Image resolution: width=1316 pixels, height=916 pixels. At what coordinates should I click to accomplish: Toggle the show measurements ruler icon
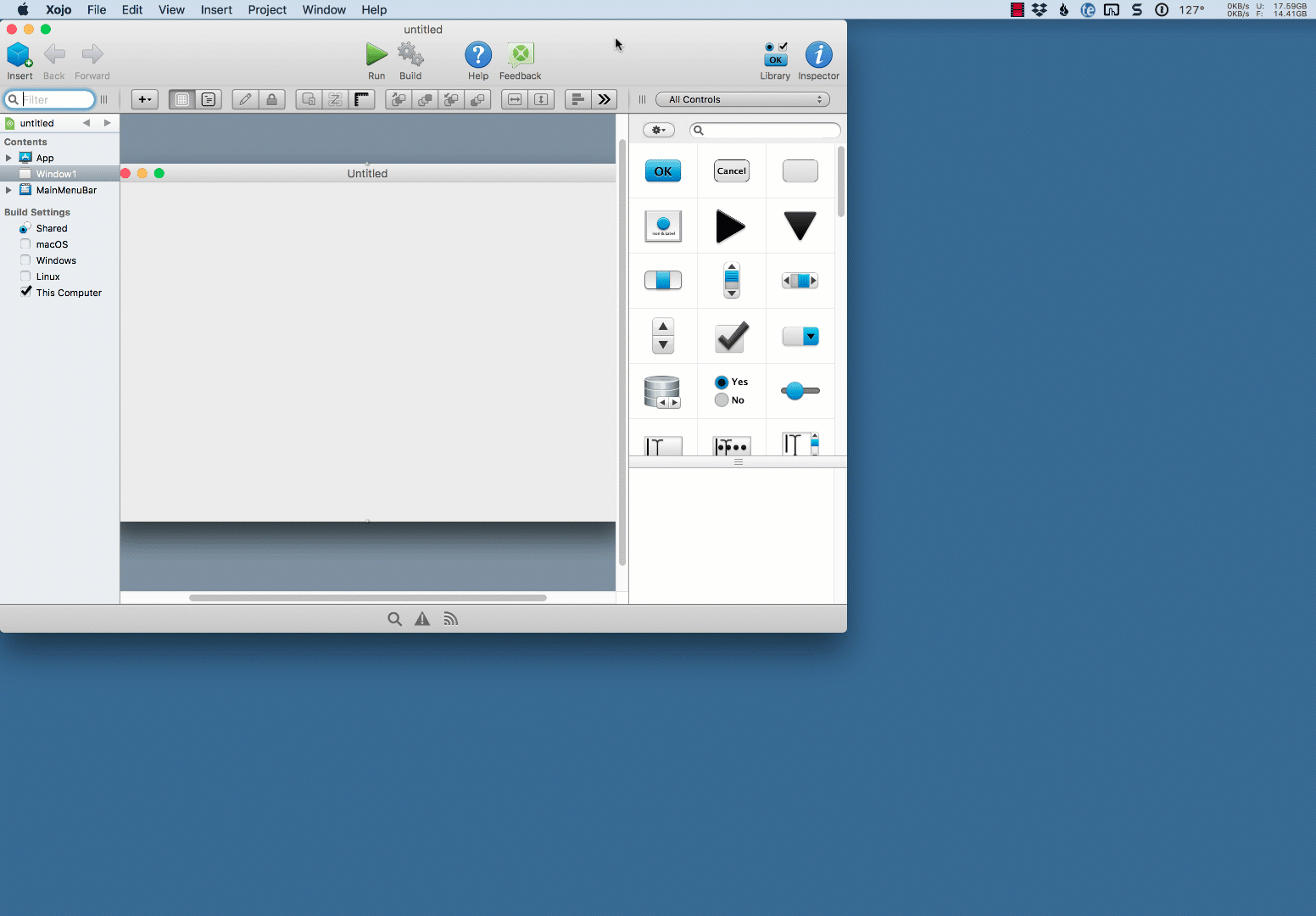[362, 100]
